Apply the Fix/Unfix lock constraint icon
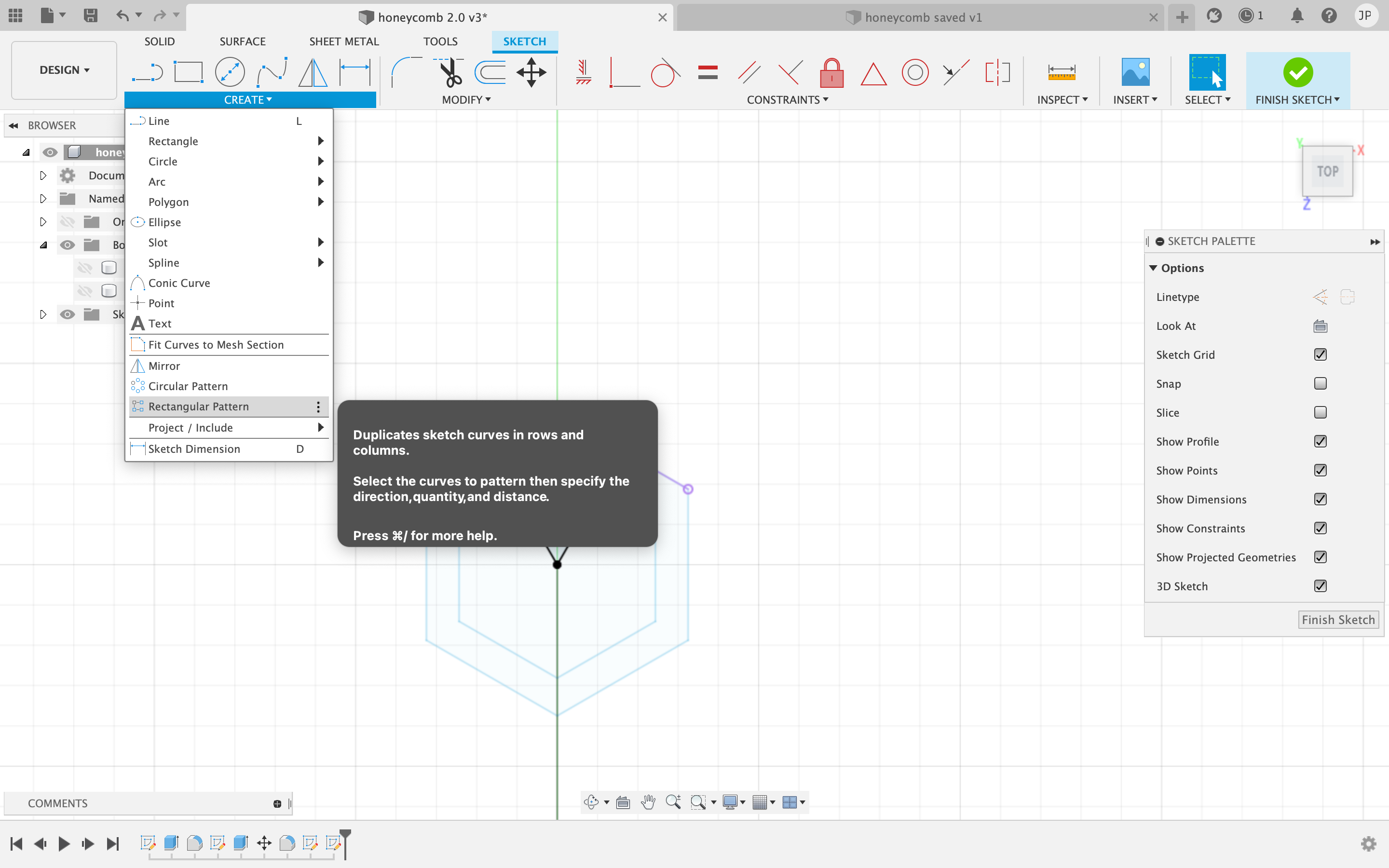 coord(831,73)
